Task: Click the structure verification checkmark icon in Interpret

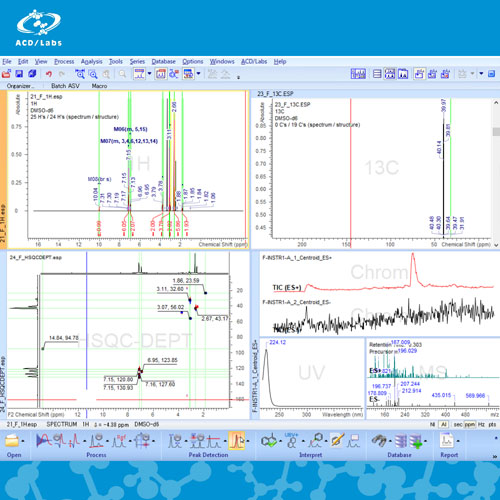Action: tap(269, 441)
